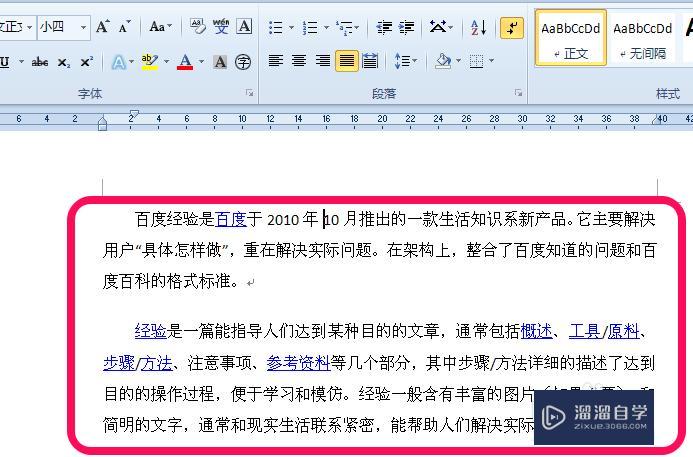Click the Increase Indent icon
Viewport: 693px width, 457px height.
click(x=407, y=28)
